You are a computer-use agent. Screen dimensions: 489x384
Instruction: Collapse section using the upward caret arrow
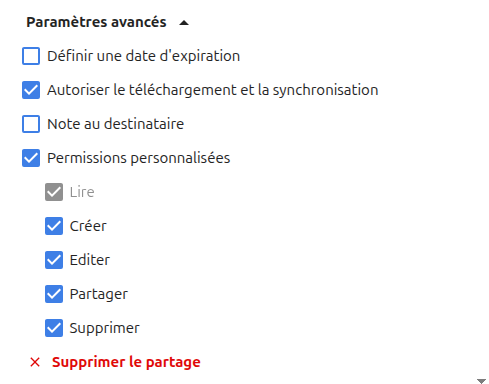184,23
